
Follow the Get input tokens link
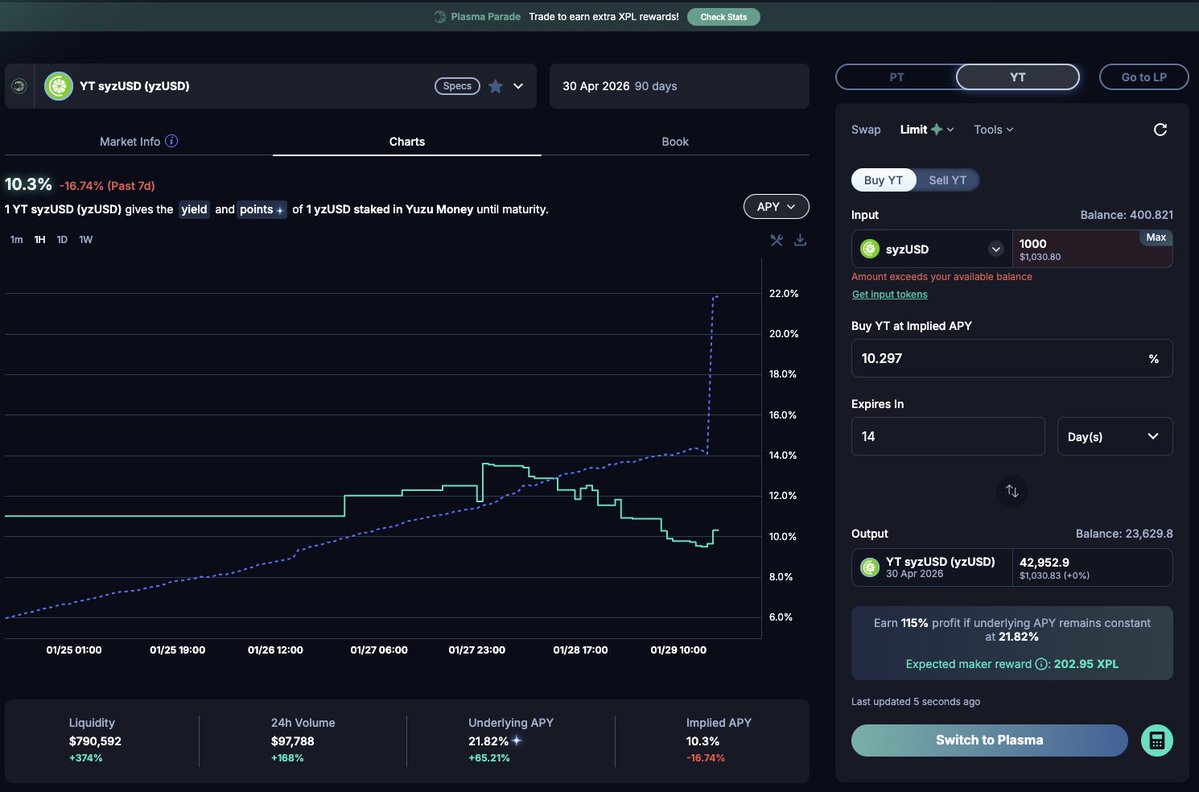pyautogui.click(x=889, y=294)
